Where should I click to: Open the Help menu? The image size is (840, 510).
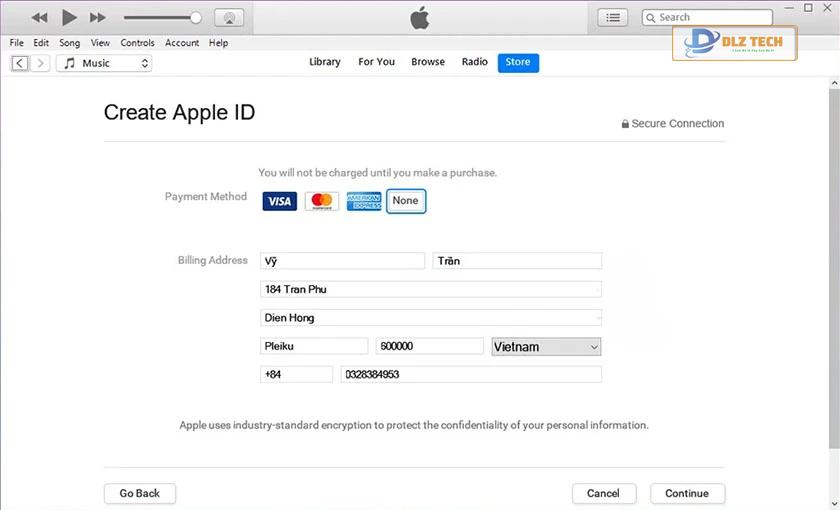(218, 43)
